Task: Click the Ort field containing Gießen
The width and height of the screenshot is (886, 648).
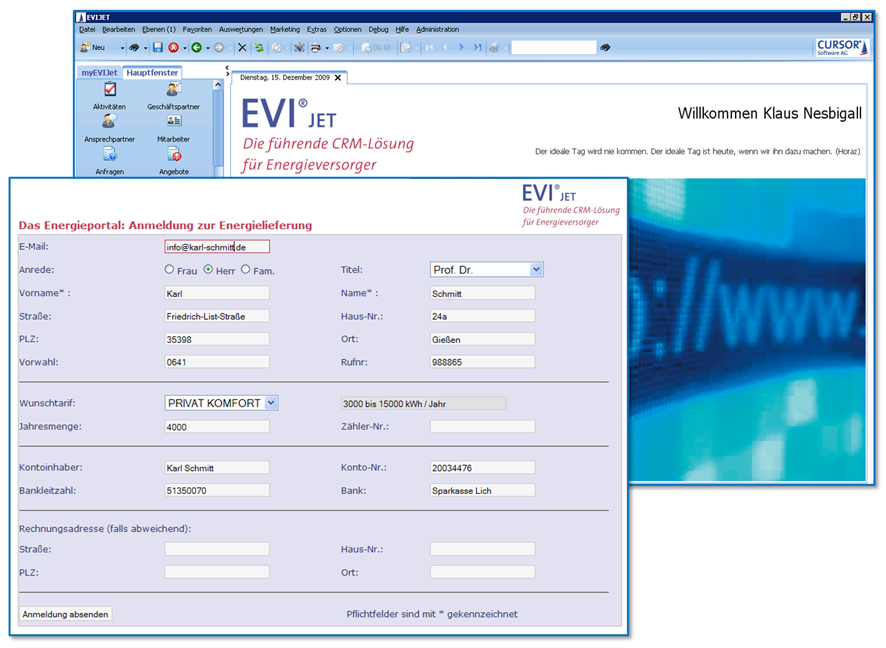Action: [x=483, y=339]
